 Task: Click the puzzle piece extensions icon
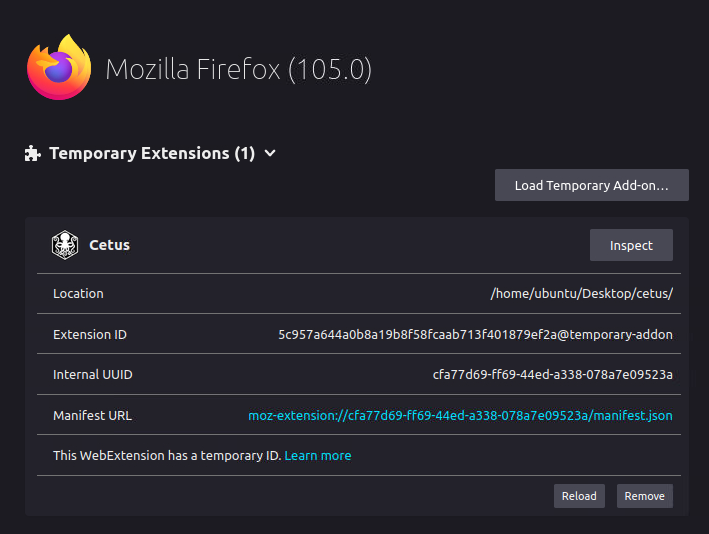coord(33,153)
